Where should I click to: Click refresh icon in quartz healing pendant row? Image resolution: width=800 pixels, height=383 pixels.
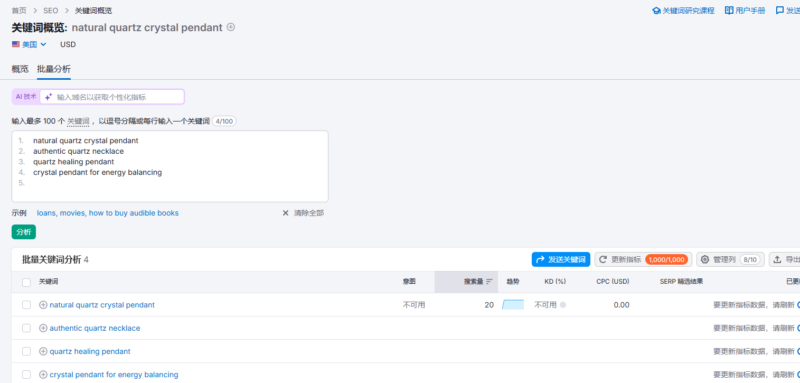[798, 351]
